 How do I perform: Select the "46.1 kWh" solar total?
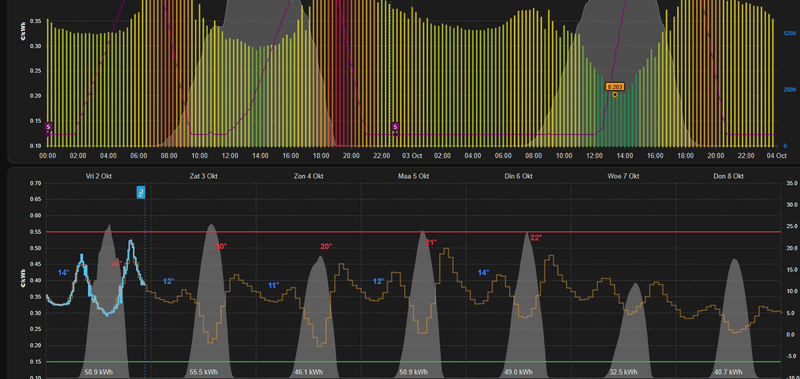click(309, 372)
